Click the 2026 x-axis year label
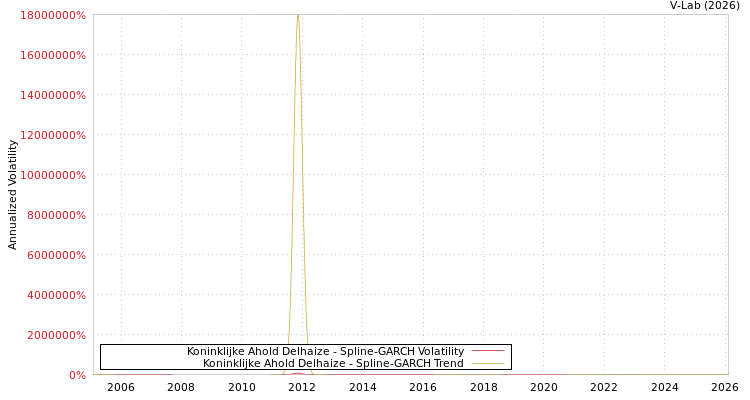 point(725,387)
